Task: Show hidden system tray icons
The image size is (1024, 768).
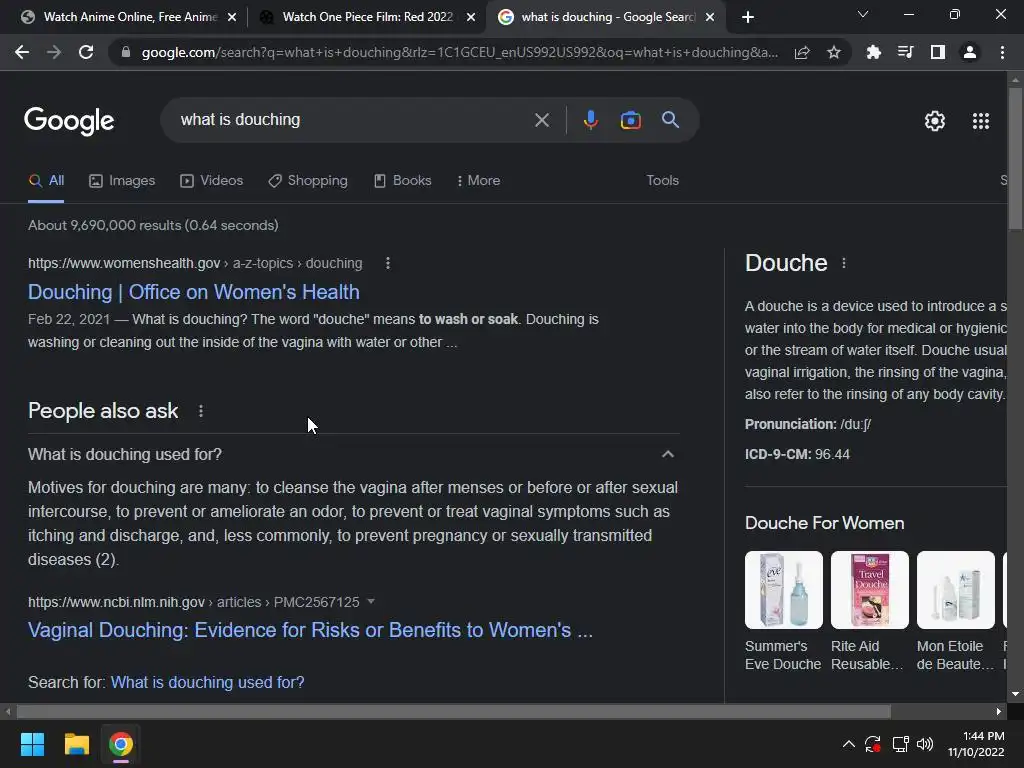Action: (848, 744)
